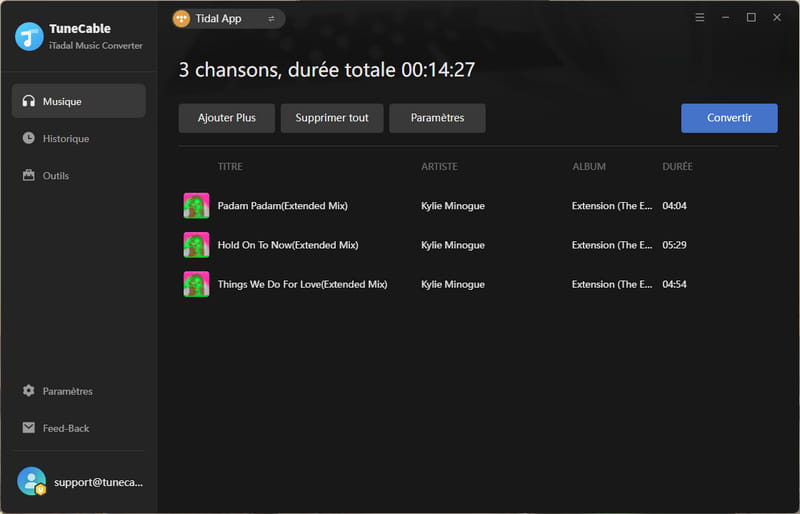Click the Supprimer tout button
This screenshot has height=514, width=800.
(x=332, y=118)
